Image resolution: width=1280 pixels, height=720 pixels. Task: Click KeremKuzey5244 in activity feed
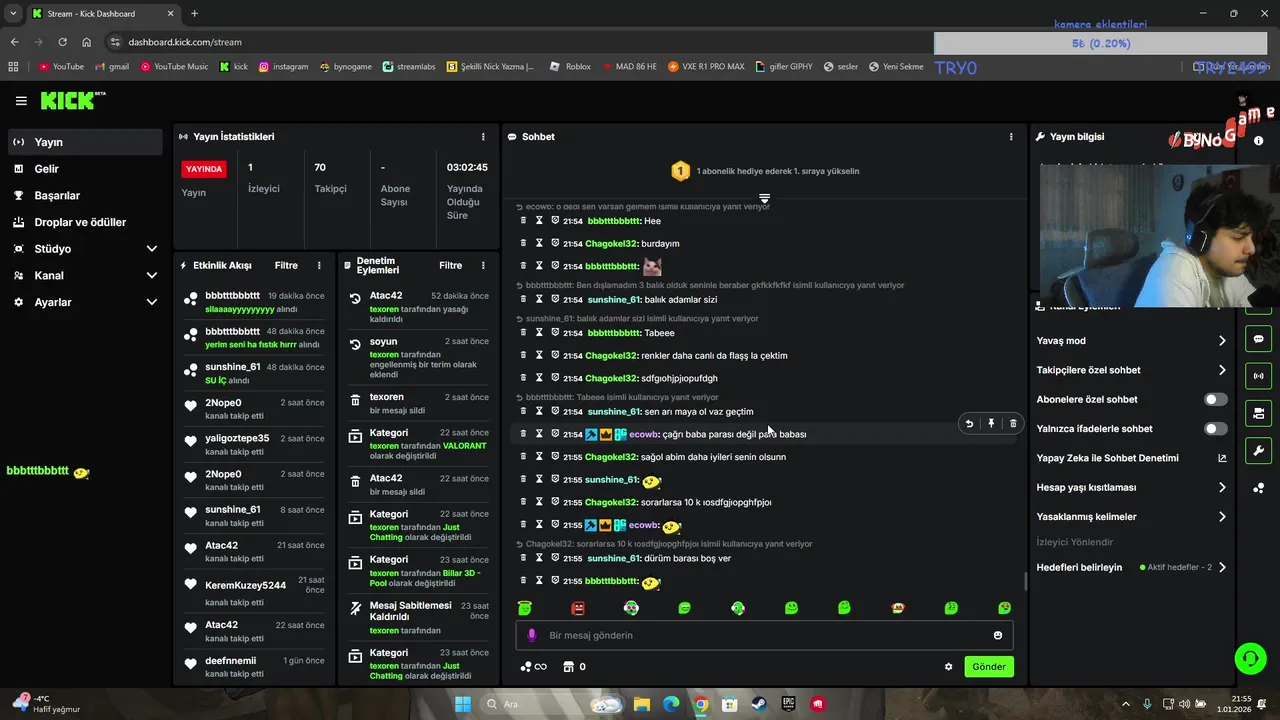click(x=246, y=585)
